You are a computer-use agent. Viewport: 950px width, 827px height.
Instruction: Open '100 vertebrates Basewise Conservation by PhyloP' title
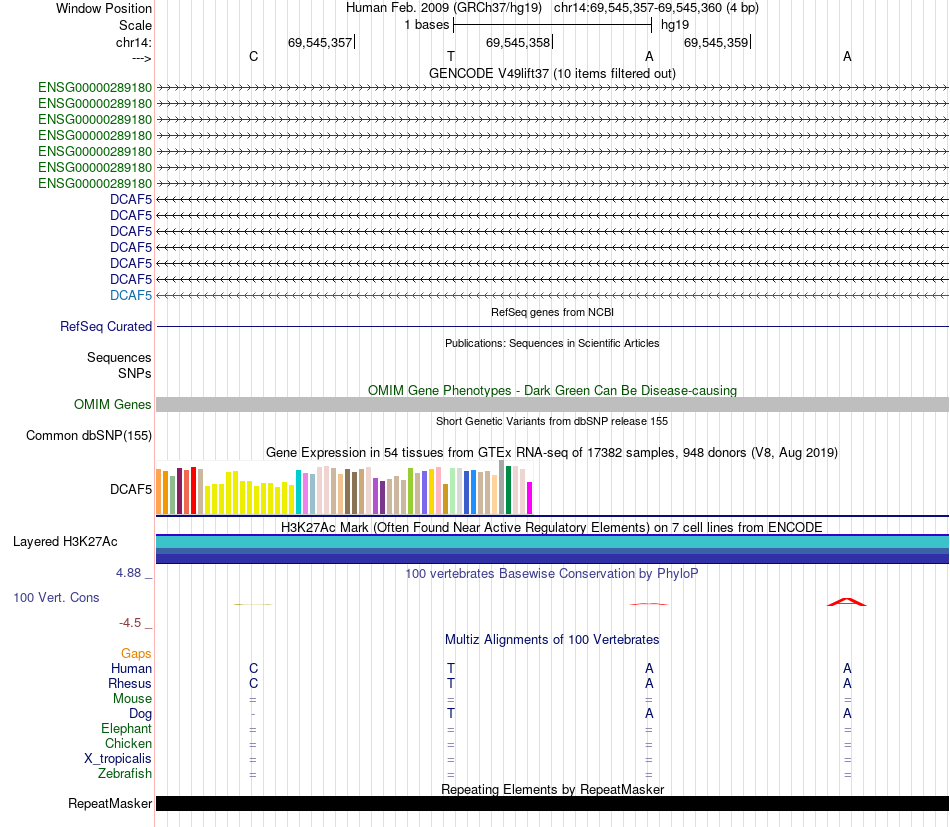[x=552, y=573]
